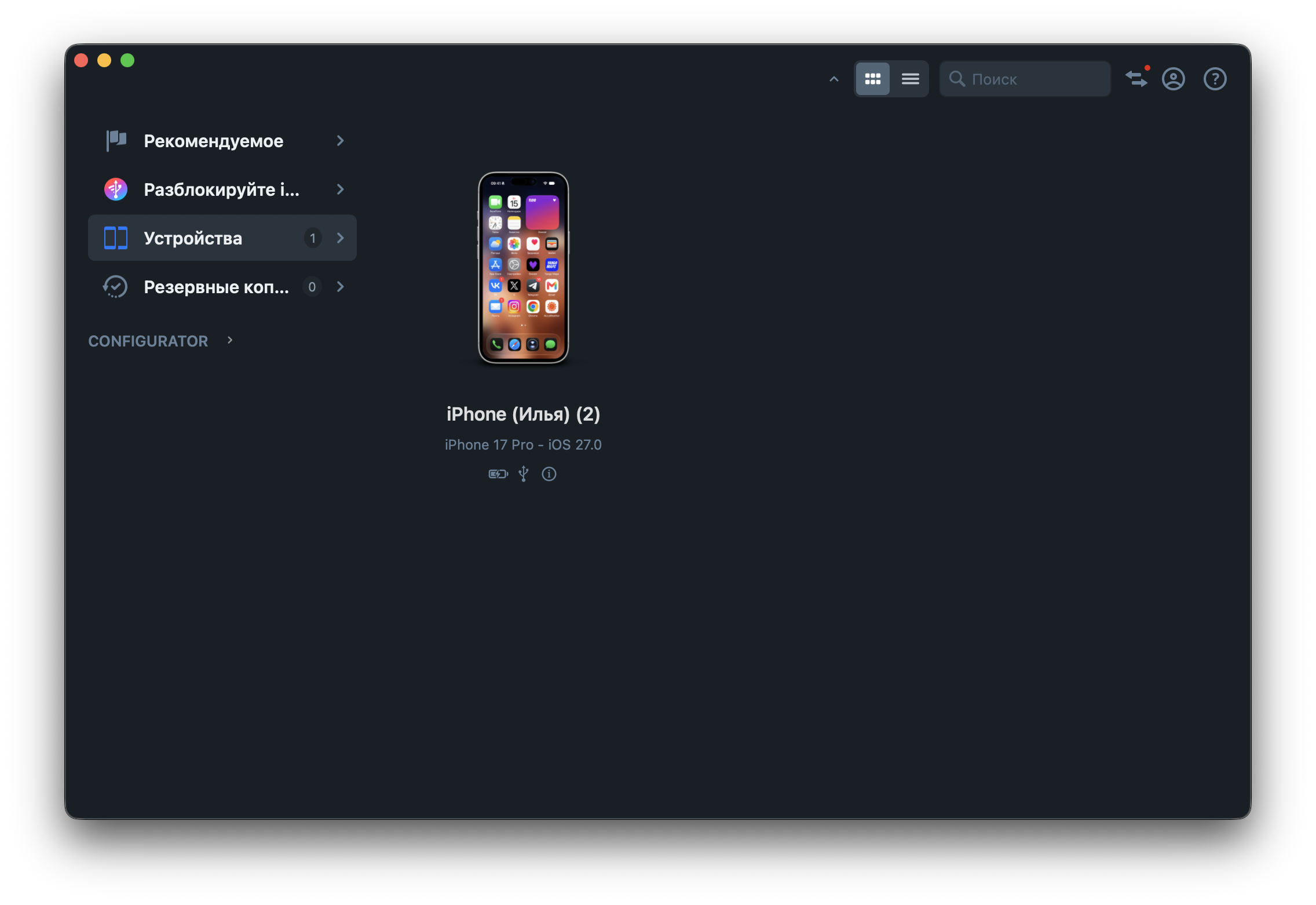Screen dimensions: 1316x905
Task: Click the Поиск search field
Action: [1025, 79]
